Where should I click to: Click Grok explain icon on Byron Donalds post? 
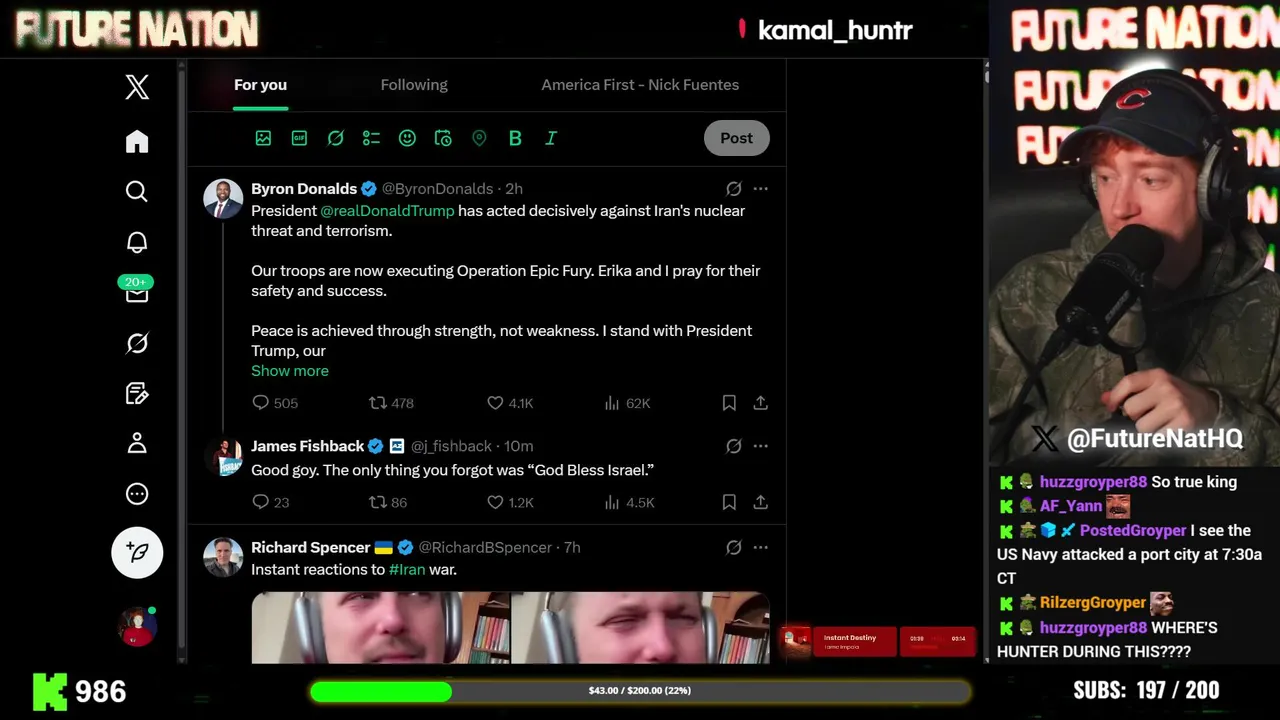coord(733,188)
